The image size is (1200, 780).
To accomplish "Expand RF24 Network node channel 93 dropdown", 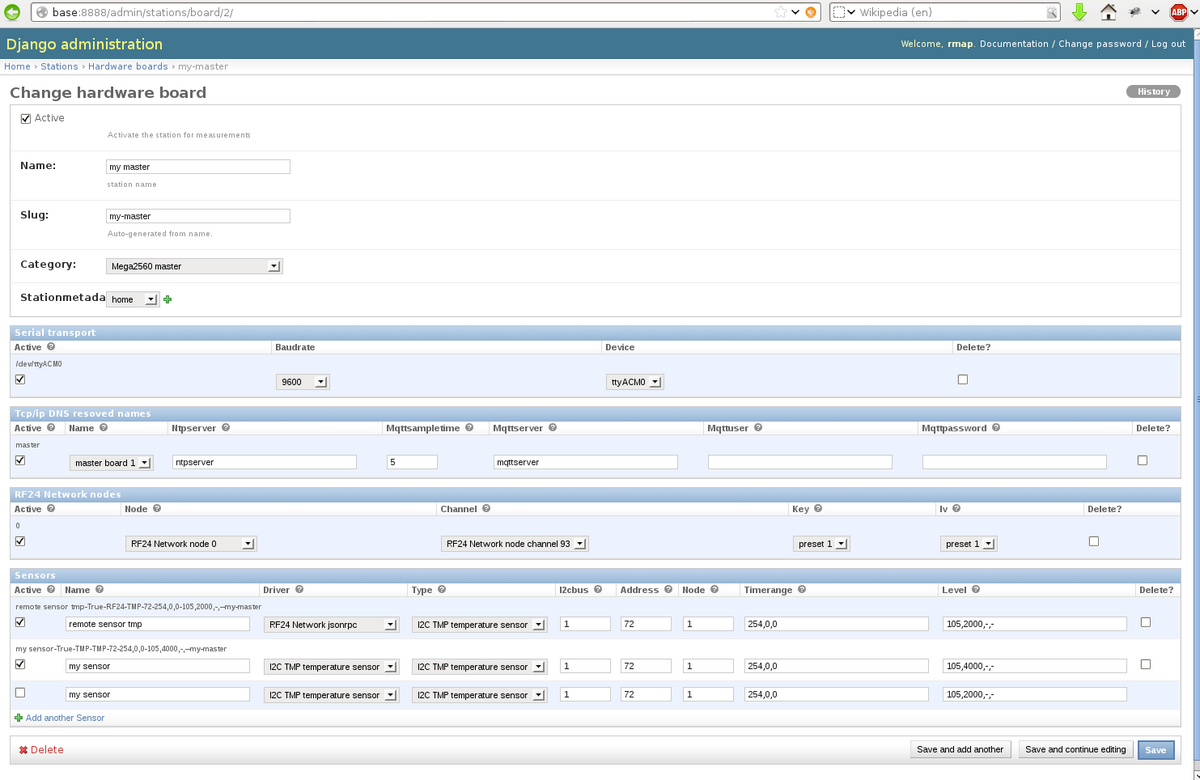I will tap(515, 544).
